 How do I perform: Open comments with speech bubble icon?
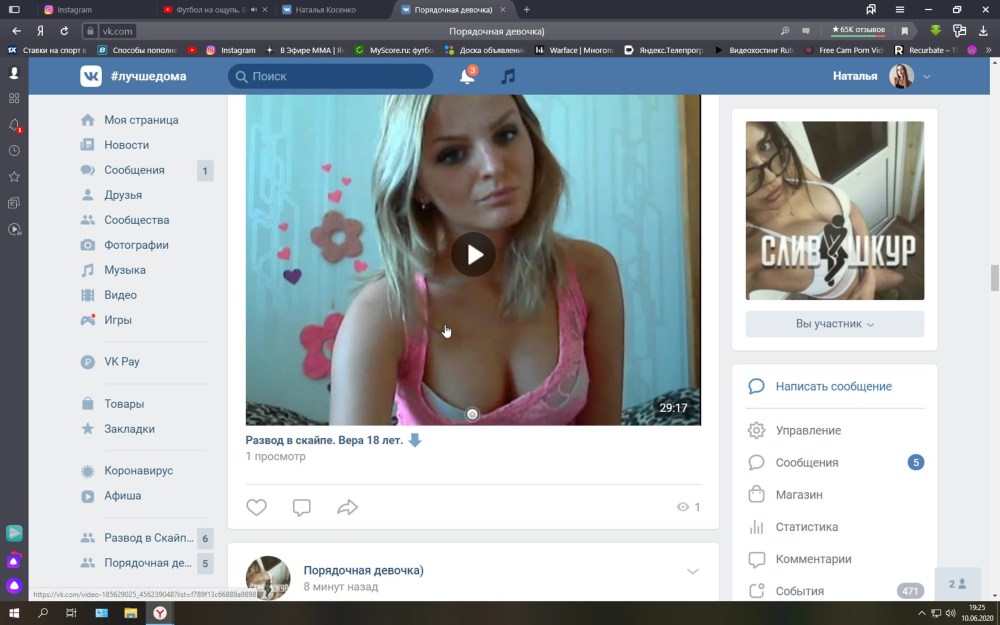(302, 507)
